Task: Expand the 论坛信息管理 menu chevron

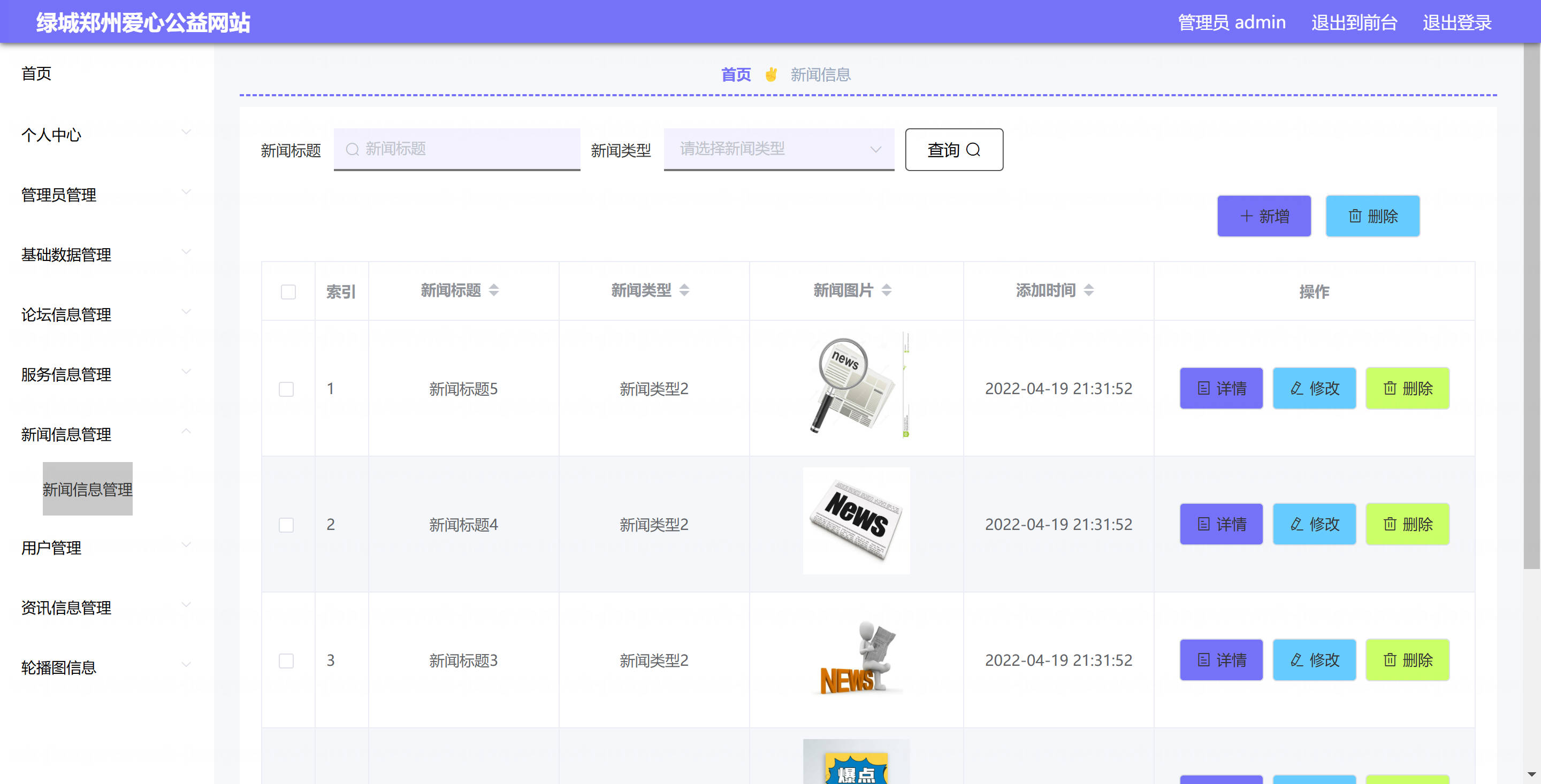Action: [186, 312]
